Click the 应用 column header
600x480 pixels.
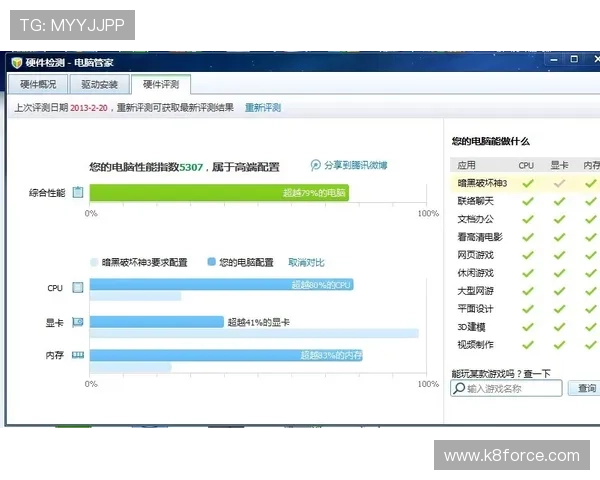(x=466, y=165)
